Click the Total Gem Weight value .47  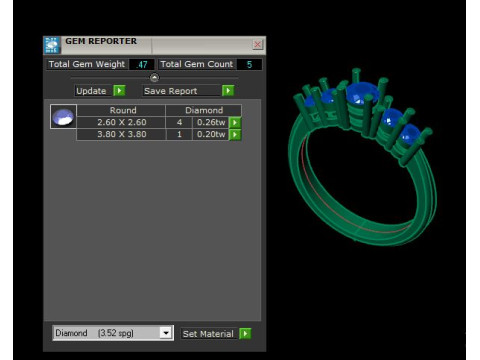pos(142,64)
